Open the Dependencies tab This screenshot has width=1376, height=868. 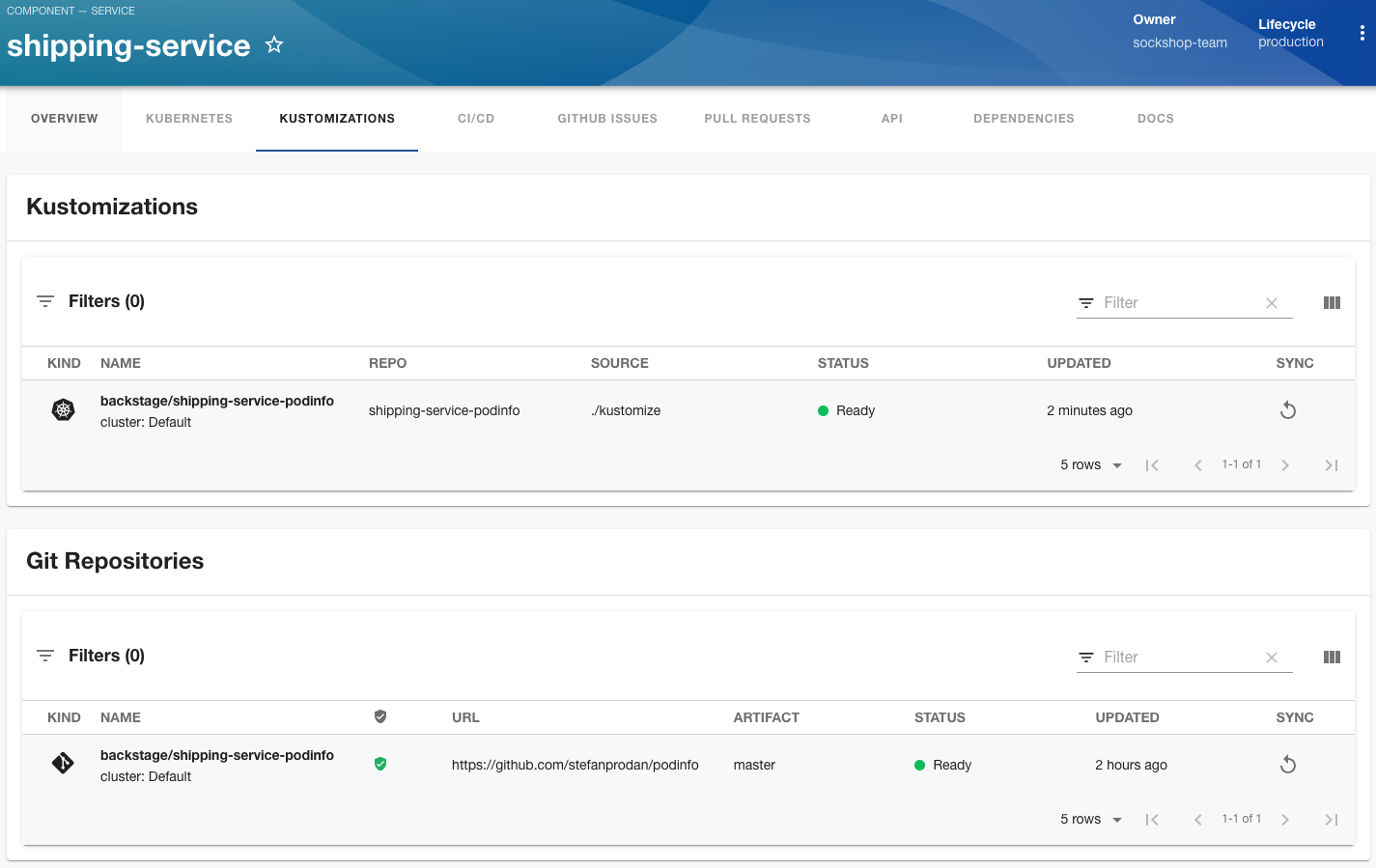pyautogui.click(x=1024, y=119)
